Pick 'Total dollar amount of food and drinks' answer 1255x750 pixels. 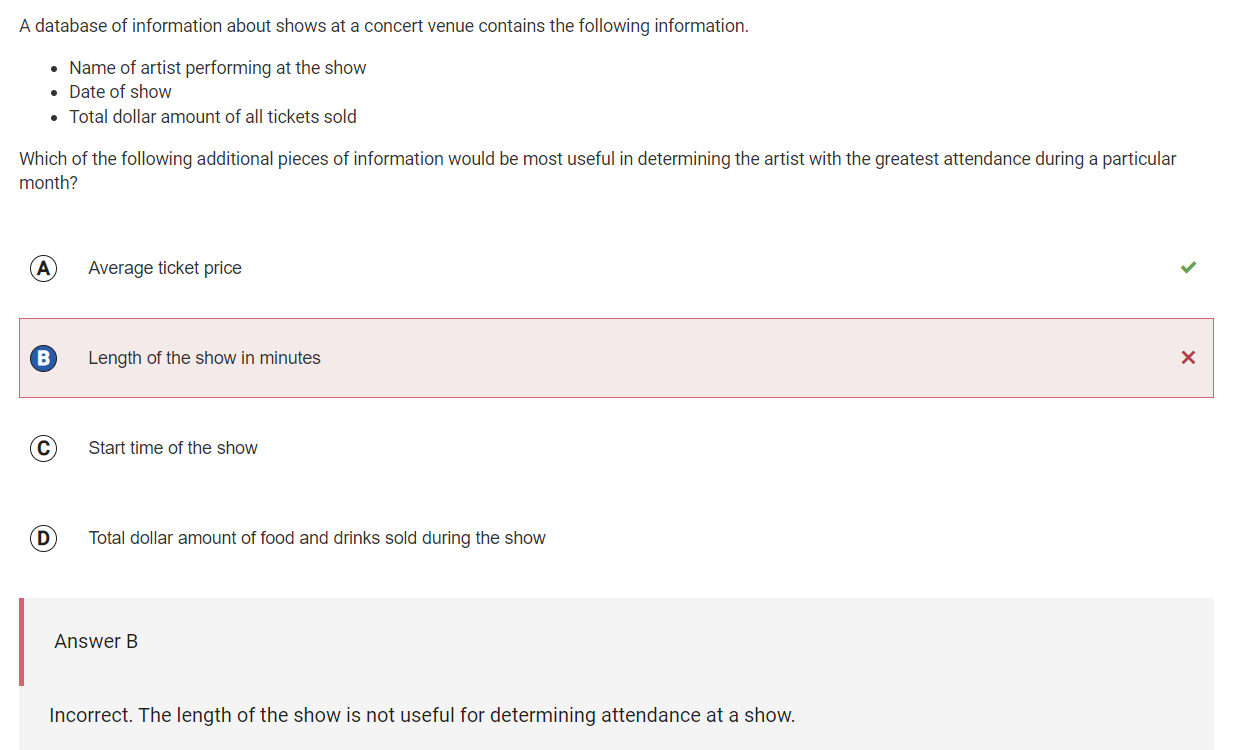click(x=317, y=538)
